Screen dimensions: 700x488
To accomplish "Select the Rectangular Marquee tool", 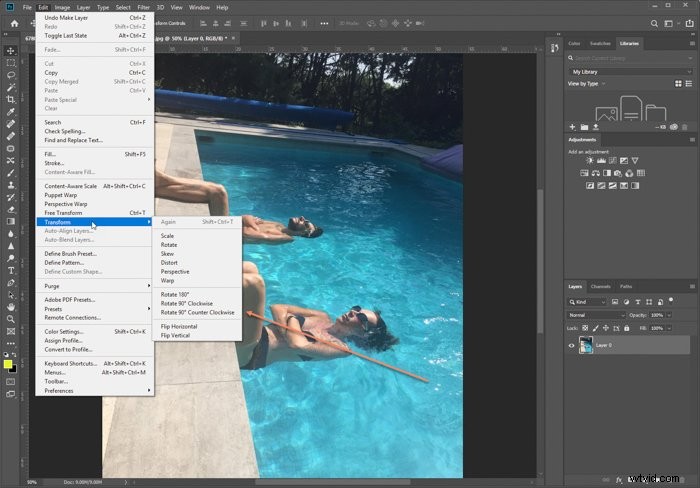I will coord(11,63).
